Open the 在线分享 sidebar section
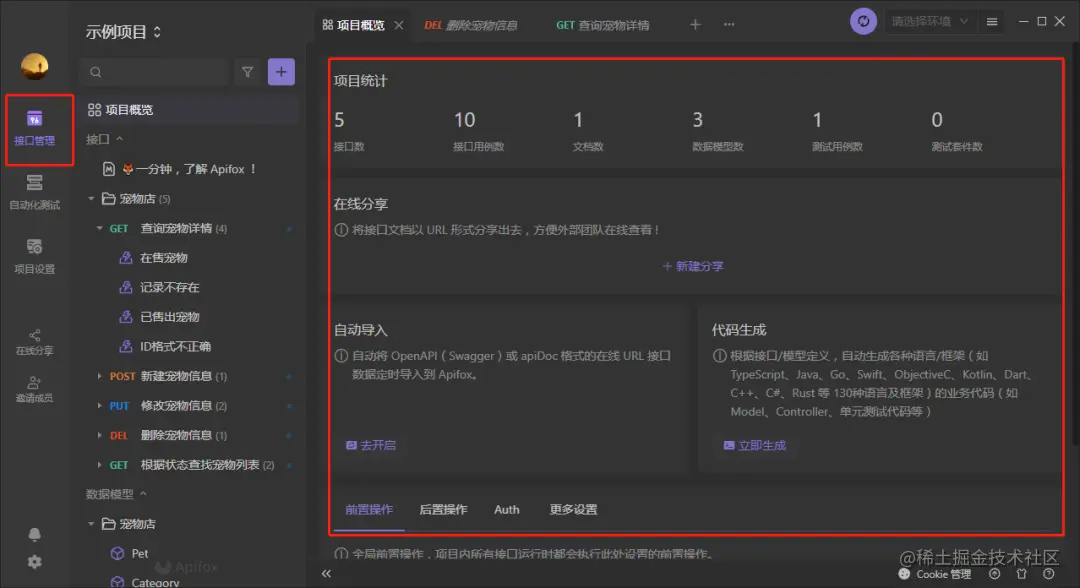The height and width of the screenshot is (588, 1080). coord(39,330)
